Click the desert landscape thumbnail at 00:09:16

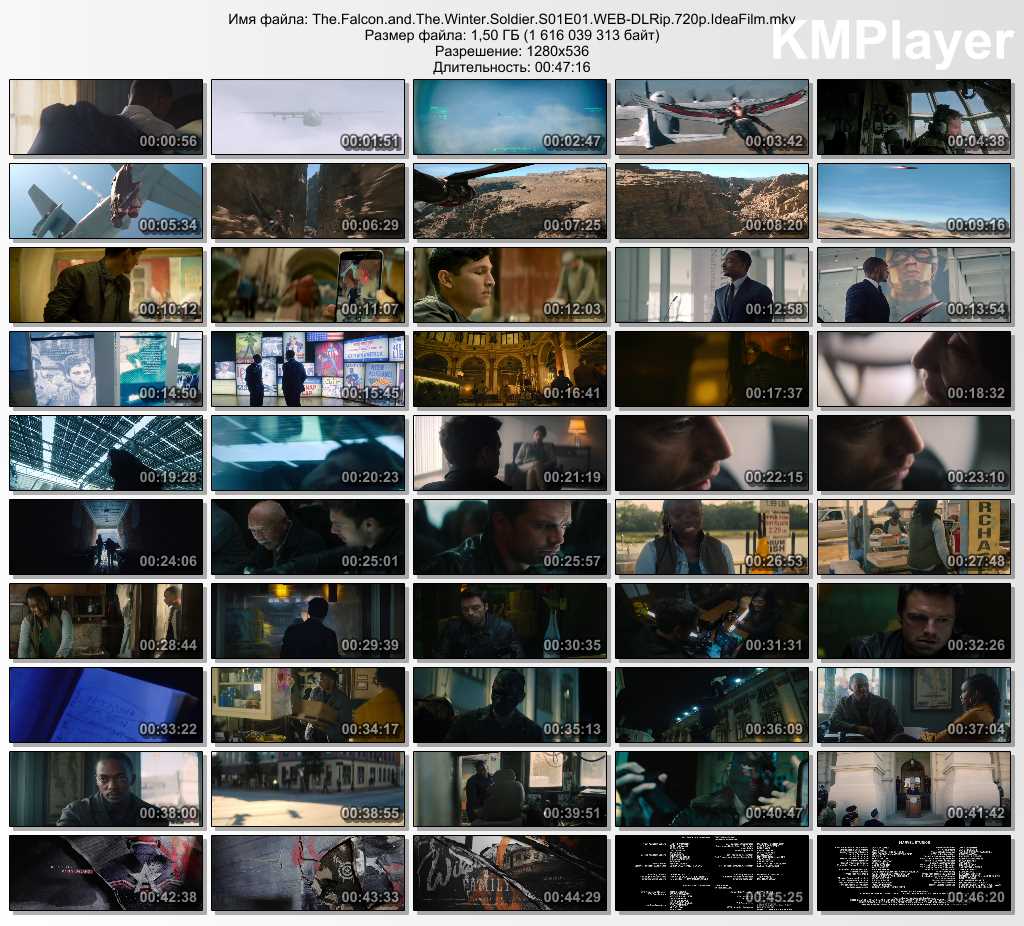[914, 201]
